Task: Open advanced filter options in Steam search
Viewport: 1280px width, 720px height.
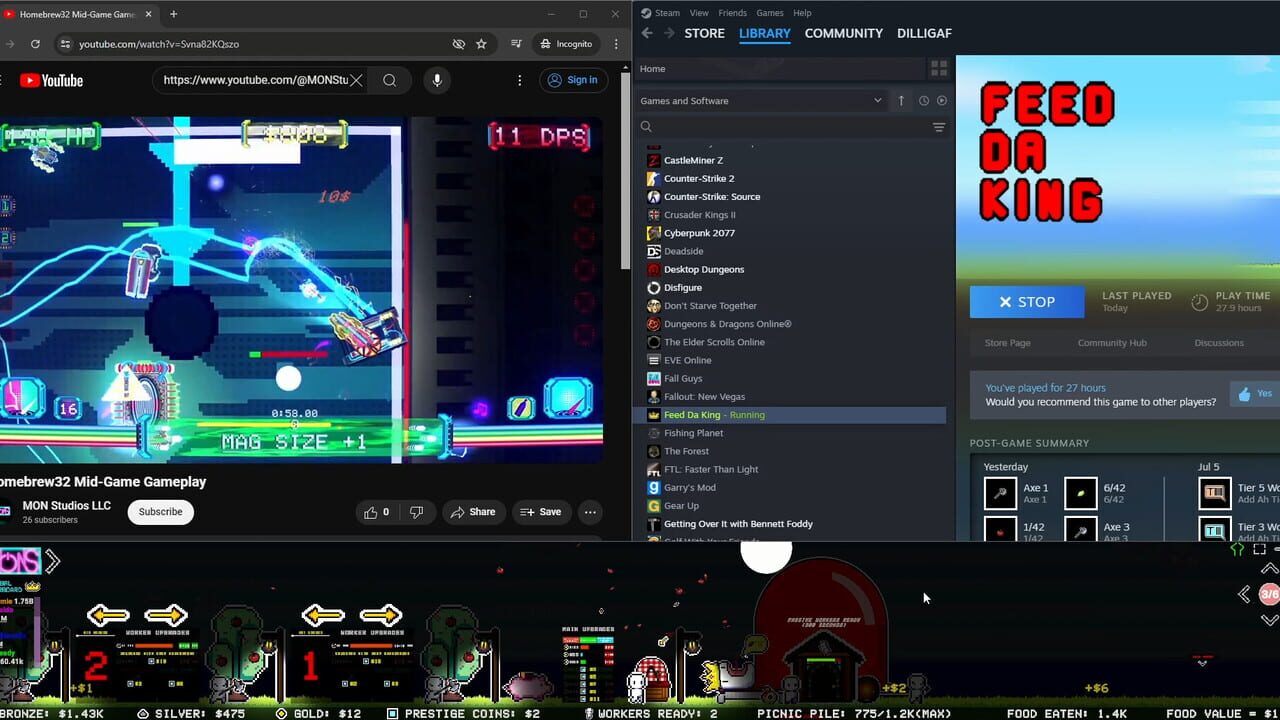Action: coord(939,127)
